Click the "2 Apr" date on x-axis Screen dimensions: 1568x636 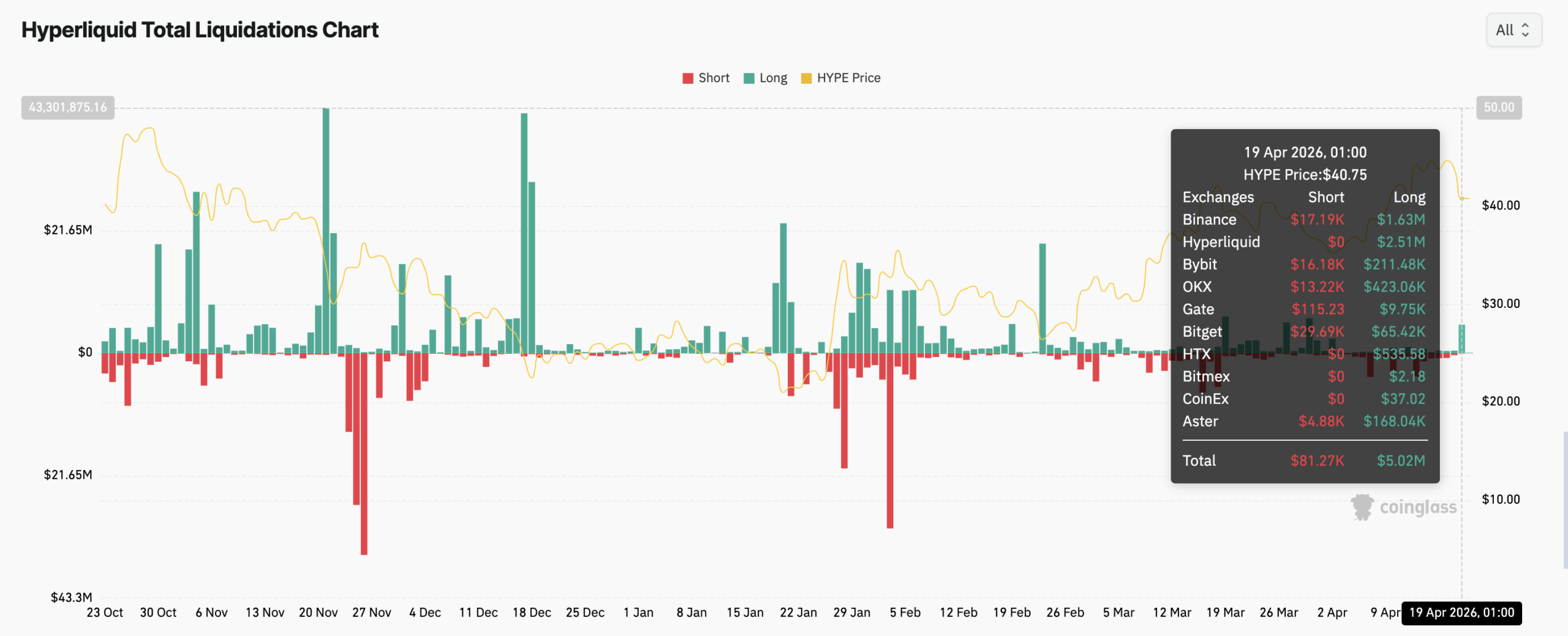click(x=1332, y=613)
